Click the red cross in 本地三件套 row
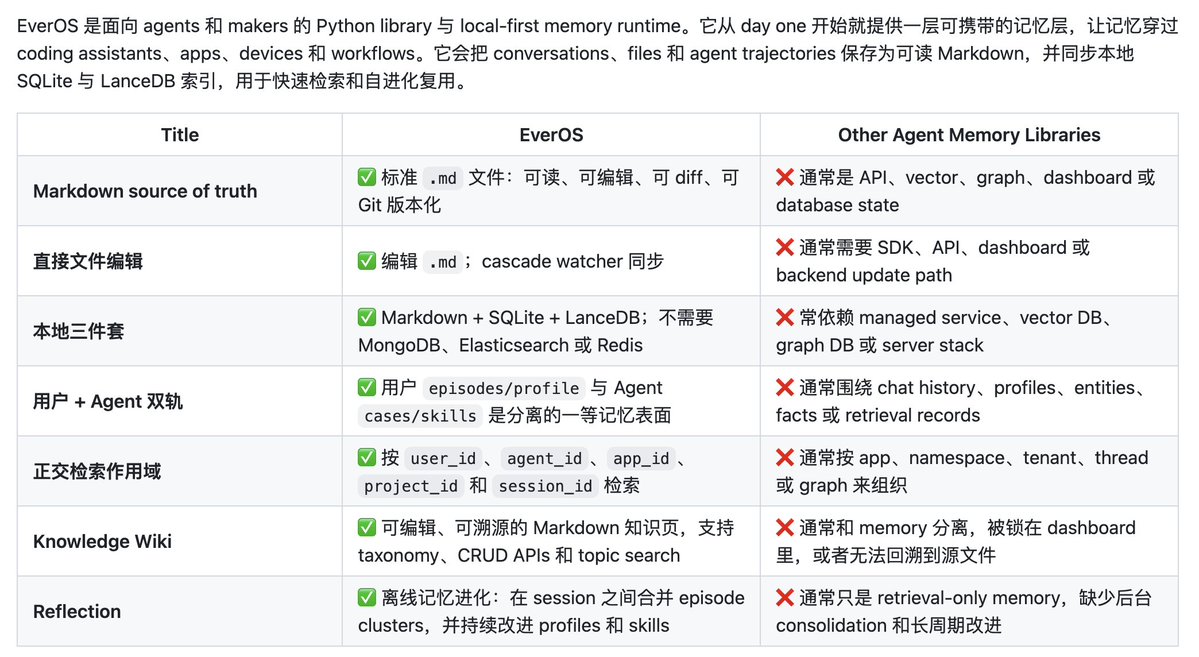Image resolution: width=1199 pixels, height=657 pixels. click(x=785, y=317)
